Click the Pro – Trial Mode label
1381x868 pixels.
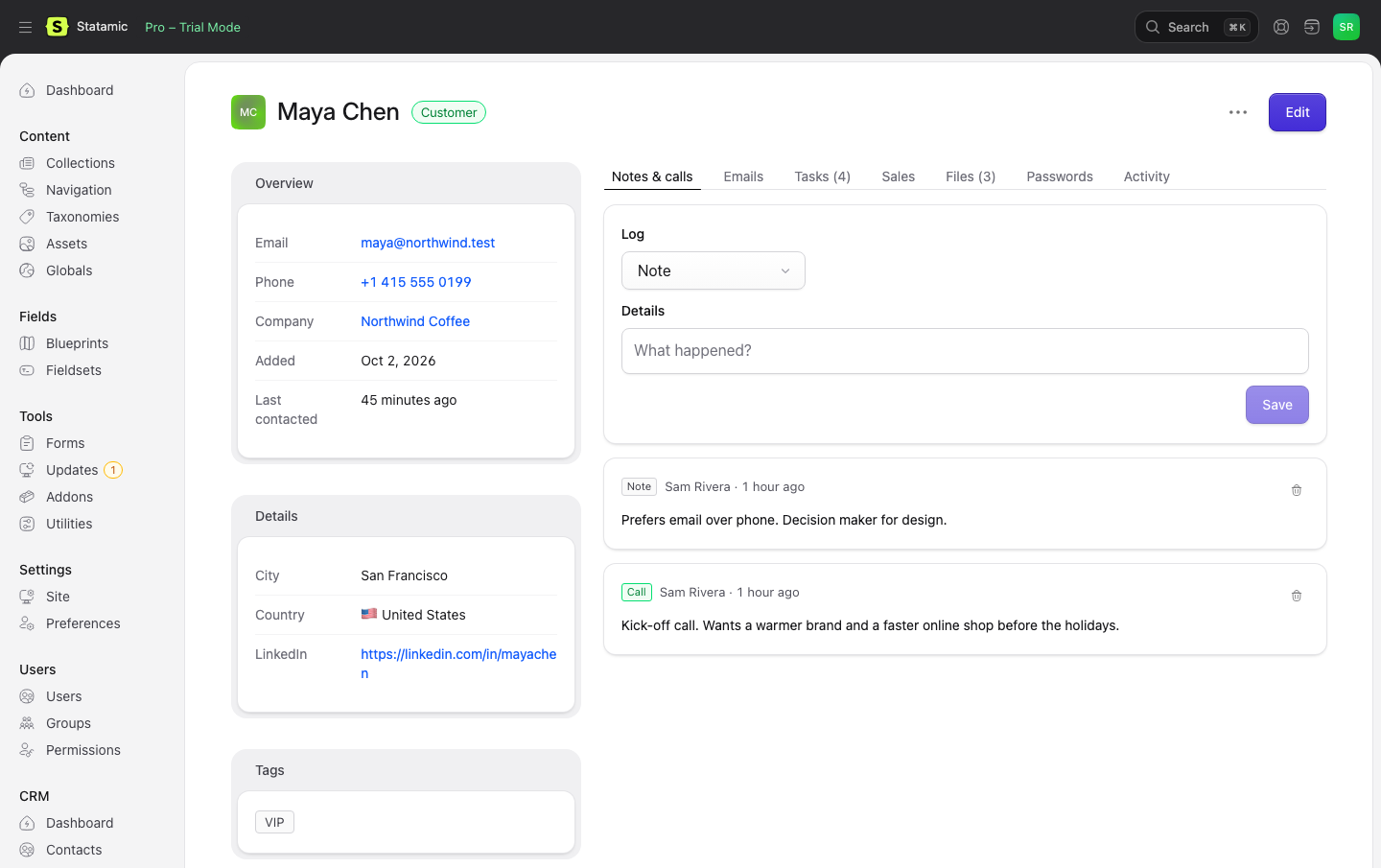[x=193, y=27]
